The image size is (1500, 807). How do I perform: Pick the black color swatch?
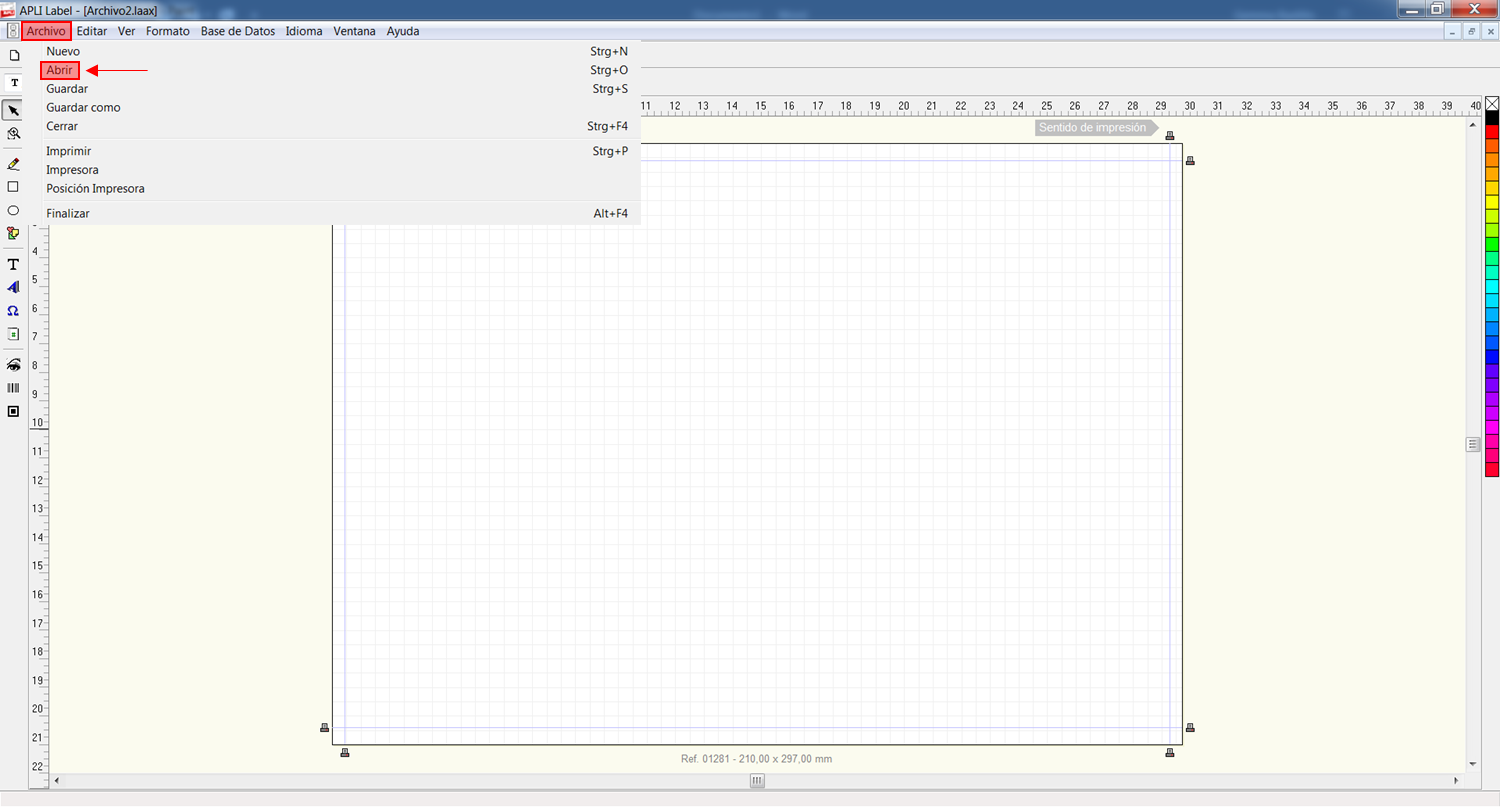(x=1492, y=118)
